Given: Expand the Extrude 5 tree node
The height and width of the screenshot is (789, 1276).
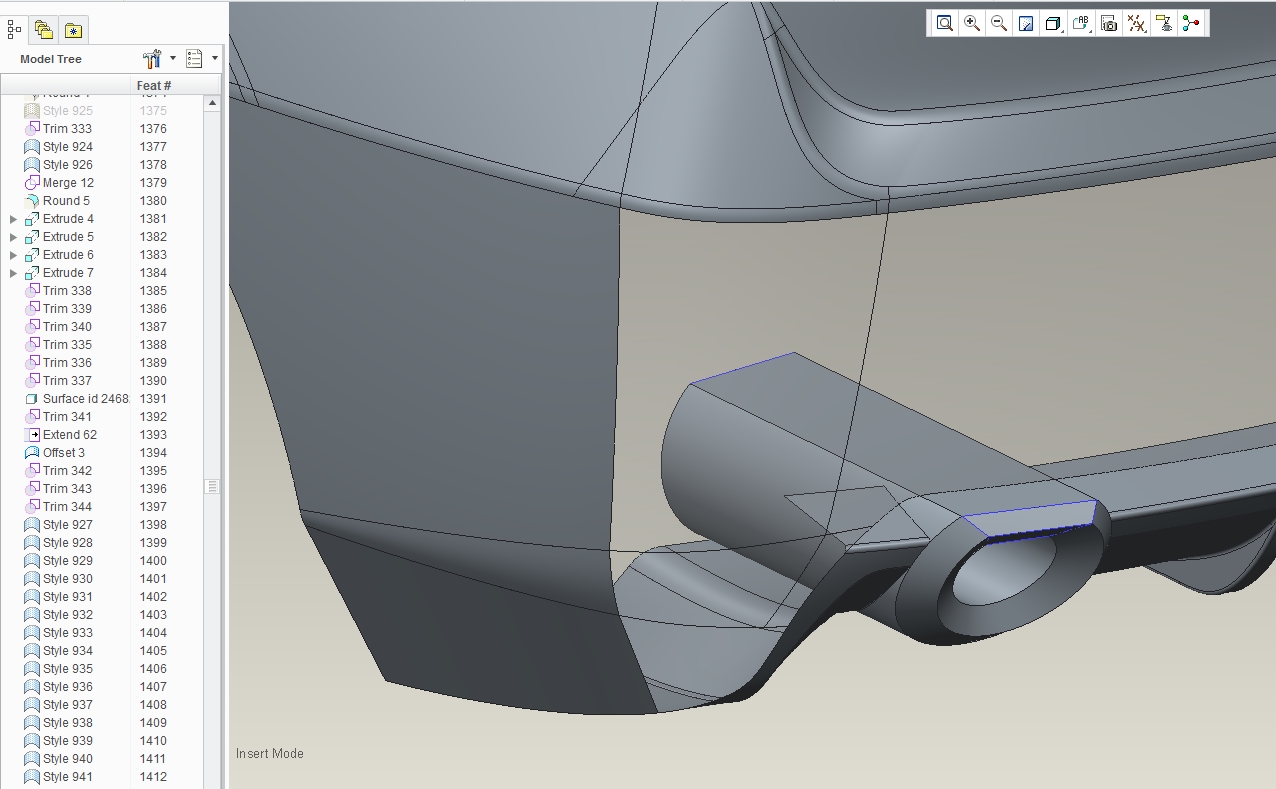Looking at the screenshot, I should pos(13,237).
